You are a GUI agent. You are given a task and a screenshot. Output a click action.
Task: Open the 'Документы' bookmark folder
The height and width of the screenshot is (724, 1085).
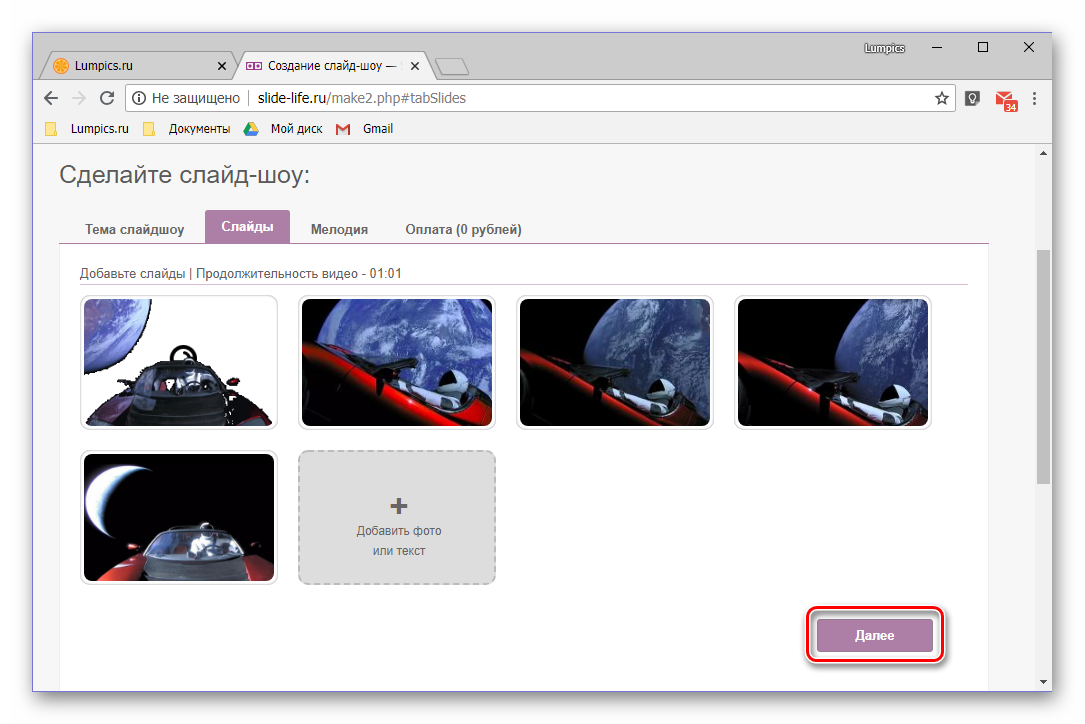coord(186,129)
